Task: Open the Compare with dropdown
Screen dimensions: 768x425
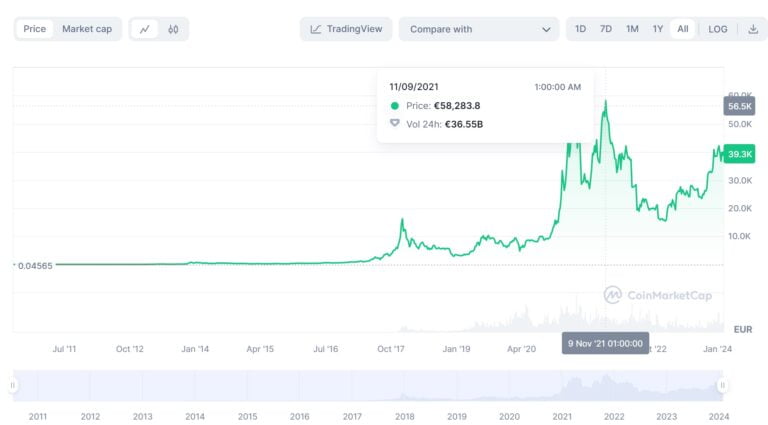Action: click(x=478, y=29)
